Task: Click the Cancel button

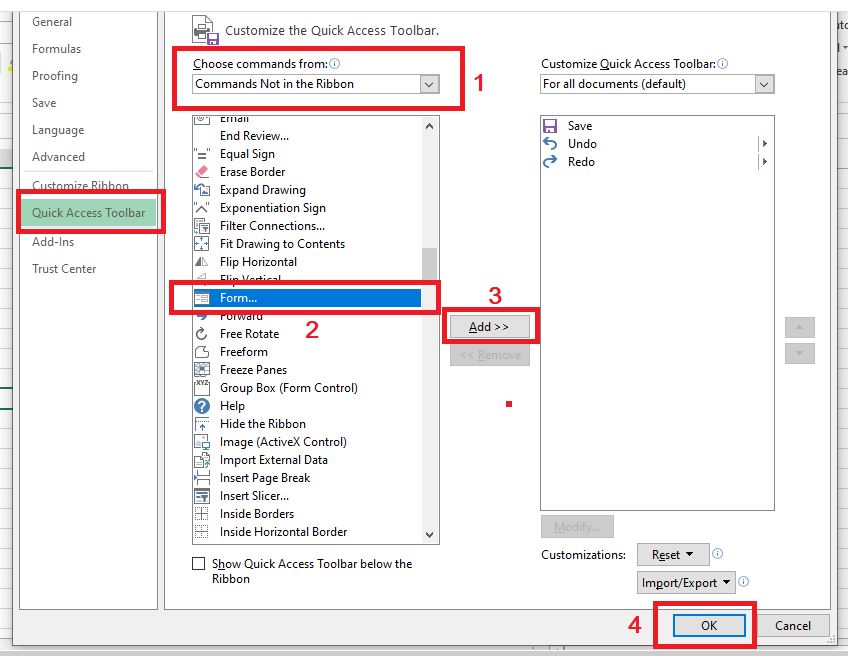Action: tap(793, 626)
